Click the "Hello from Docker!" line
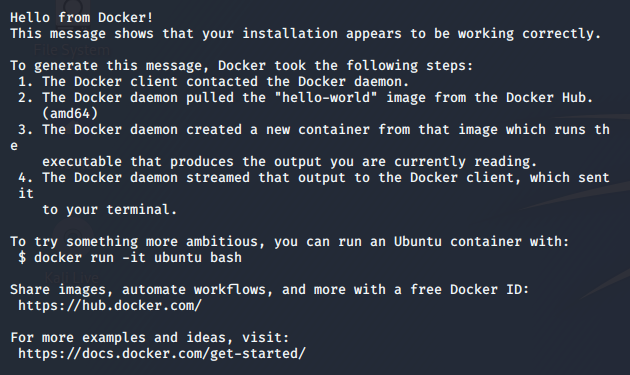Viewport: 630px width, 375px height. tap(82, 18)
